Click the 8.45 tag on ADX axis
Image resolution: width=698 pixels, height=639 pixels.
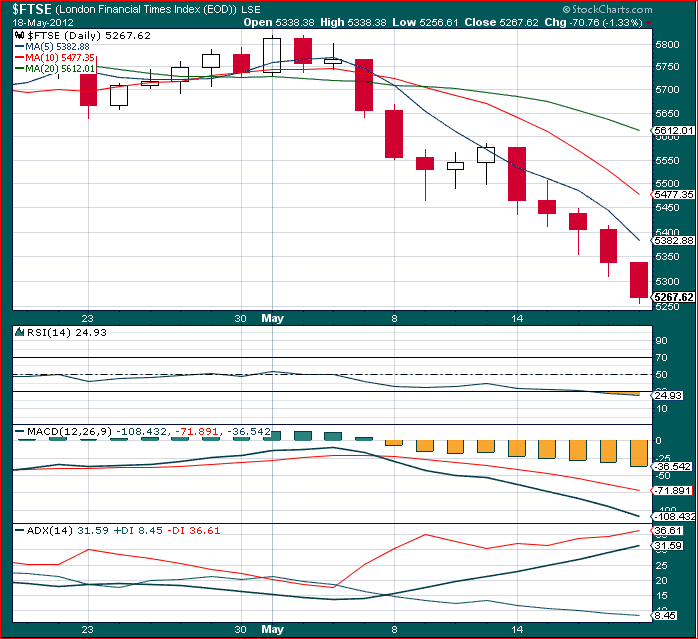[665, 615]
